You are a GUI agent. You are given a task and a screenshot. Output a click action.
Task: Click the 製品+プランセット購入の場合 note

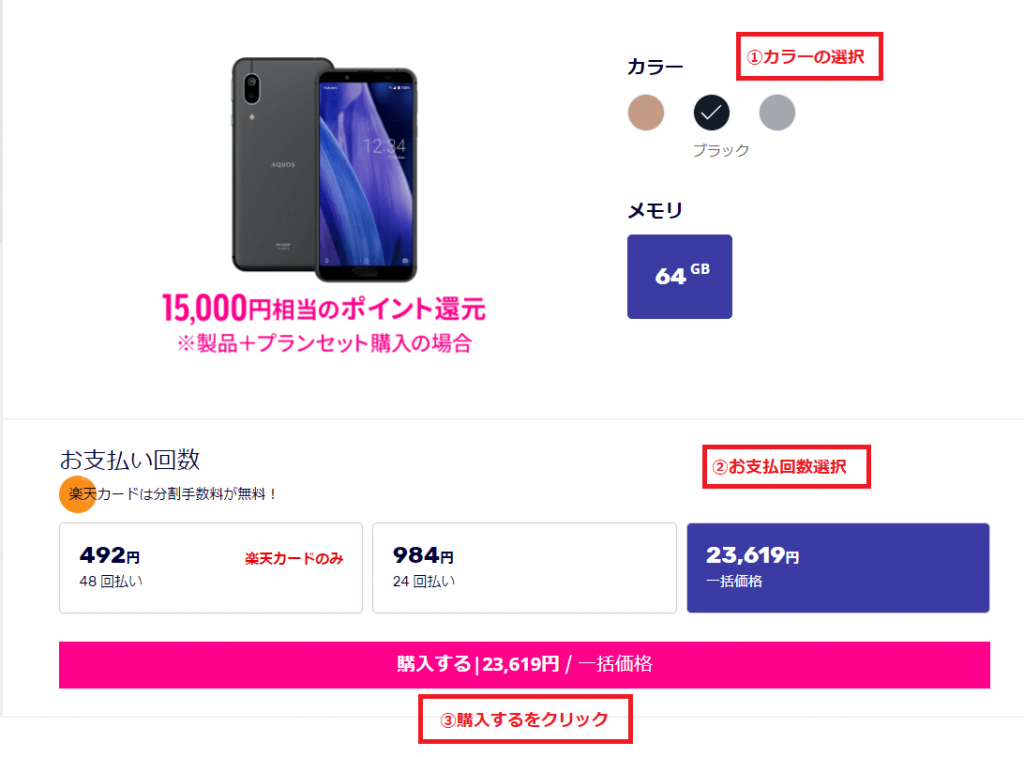point(325,343)
